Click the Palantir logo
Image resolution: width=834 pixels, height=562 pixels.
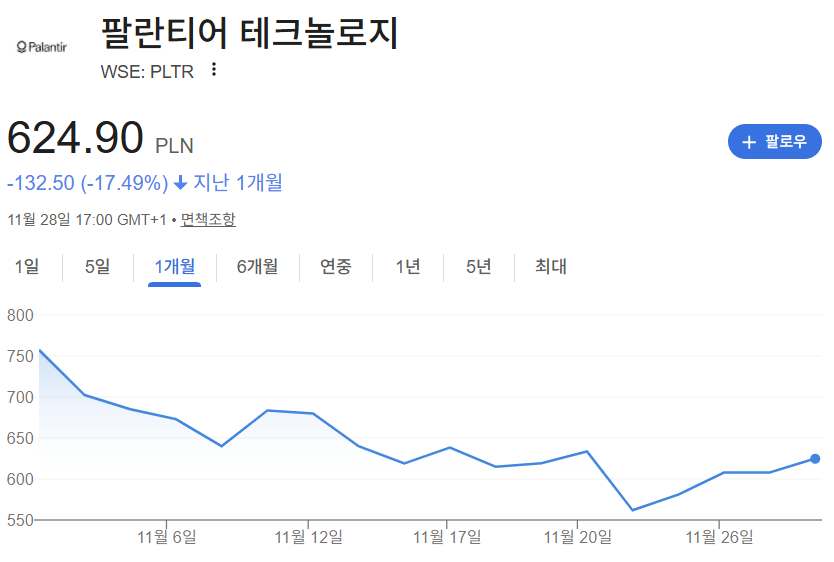click(x=42, y=47)
